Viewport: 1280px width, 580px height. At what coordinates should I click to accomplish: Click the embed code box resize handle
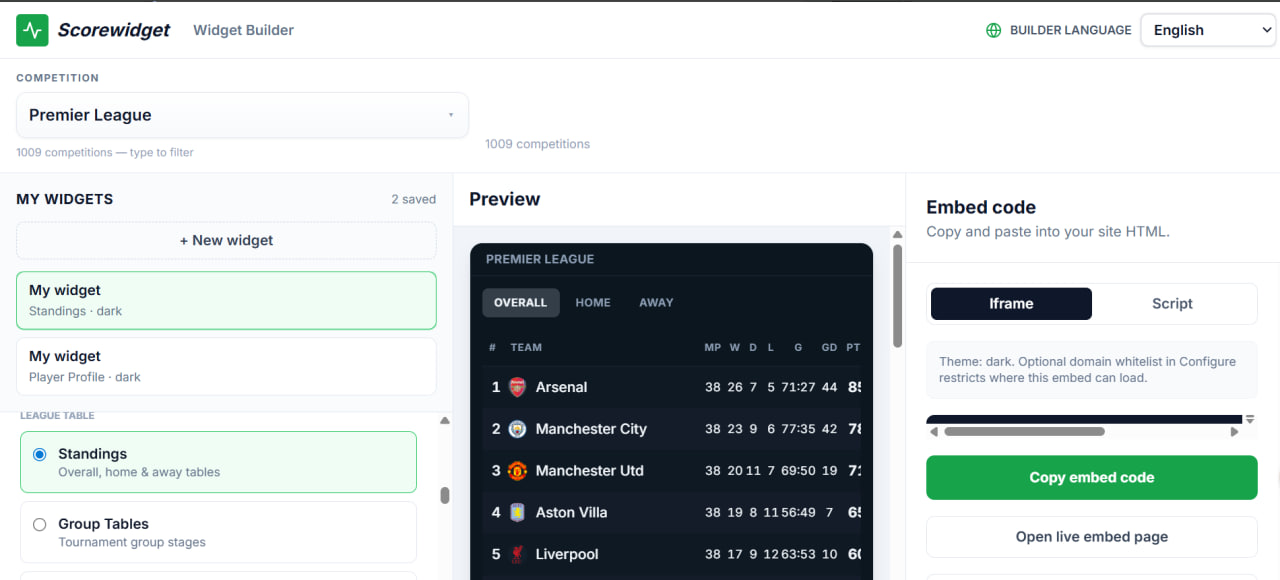tap(1250, 420)
